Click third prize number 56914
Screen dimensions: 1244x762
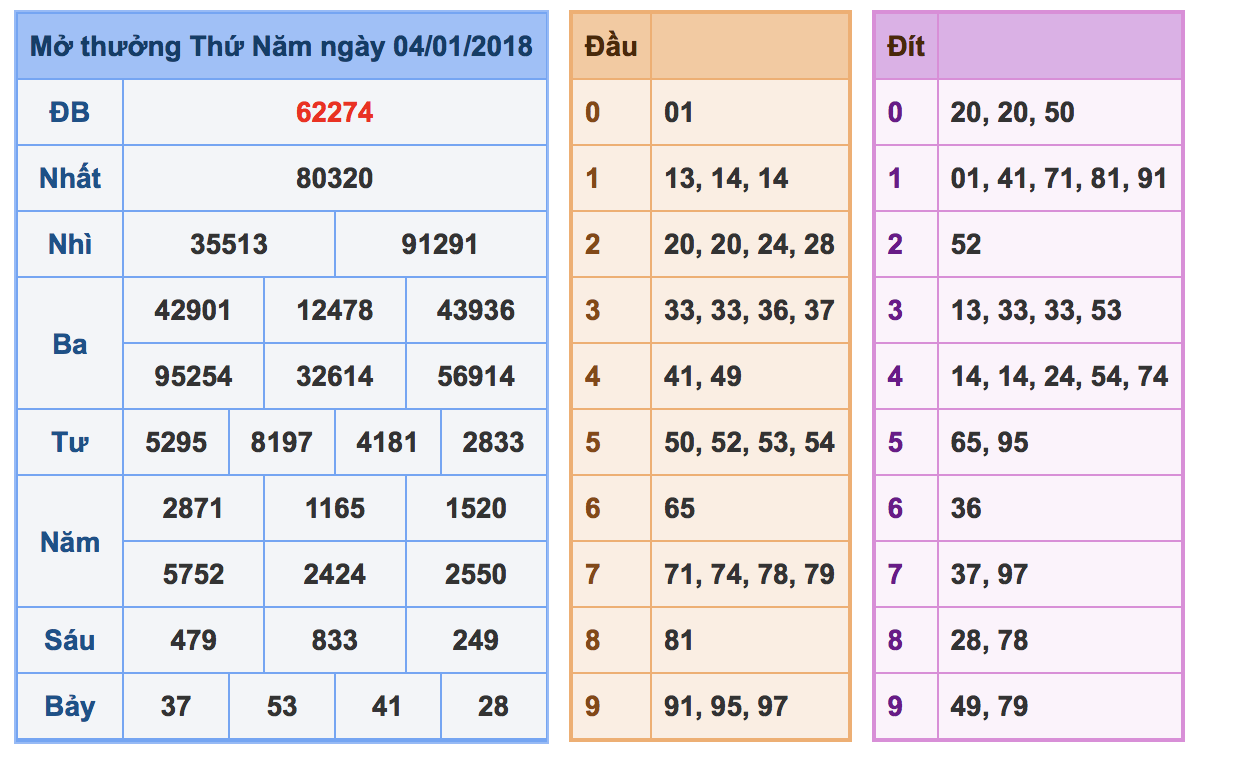click(x=476, y=376)
